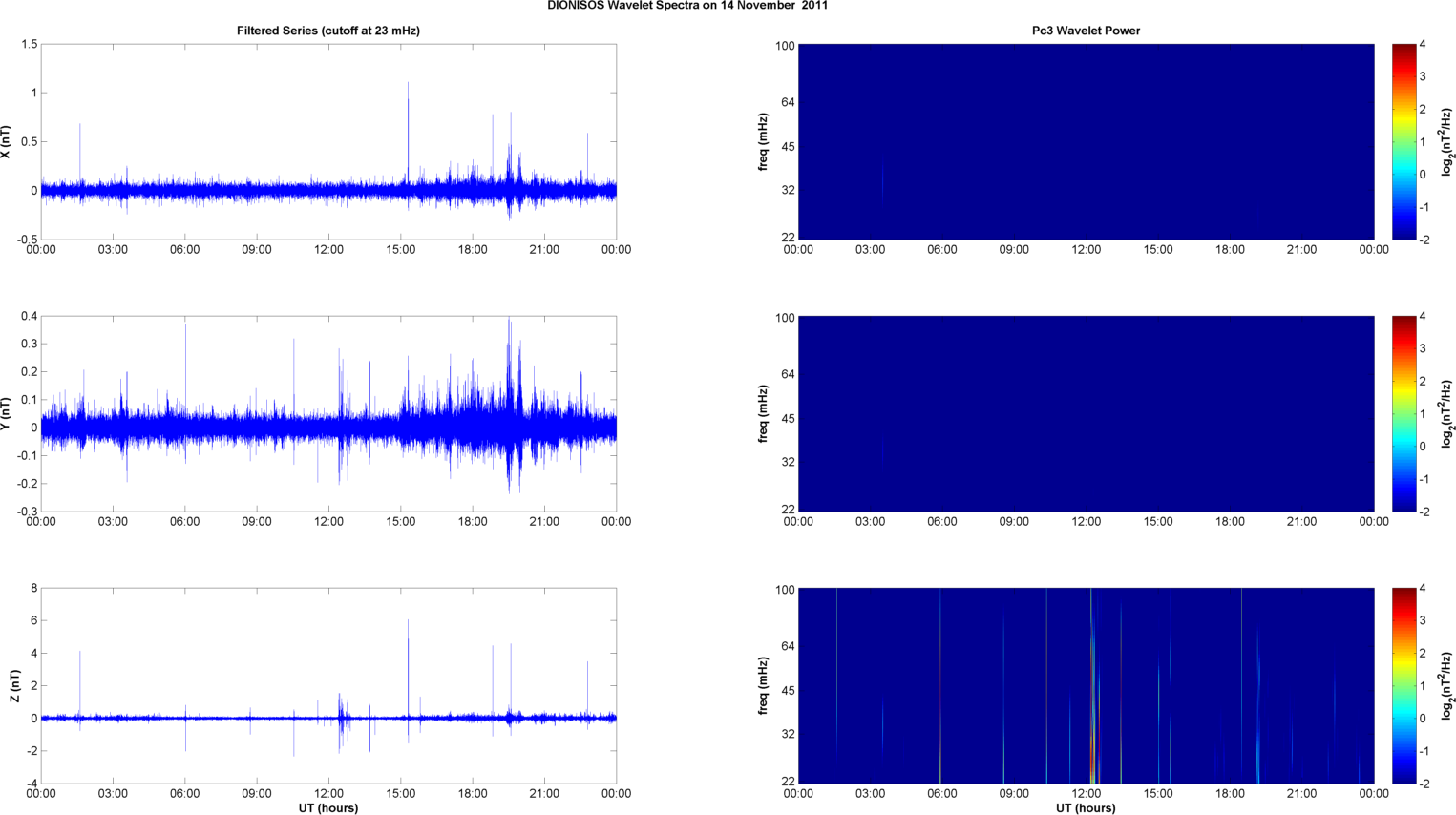Click inside the middle Pc3 wavelet spectrogram

coord(1086,413)
